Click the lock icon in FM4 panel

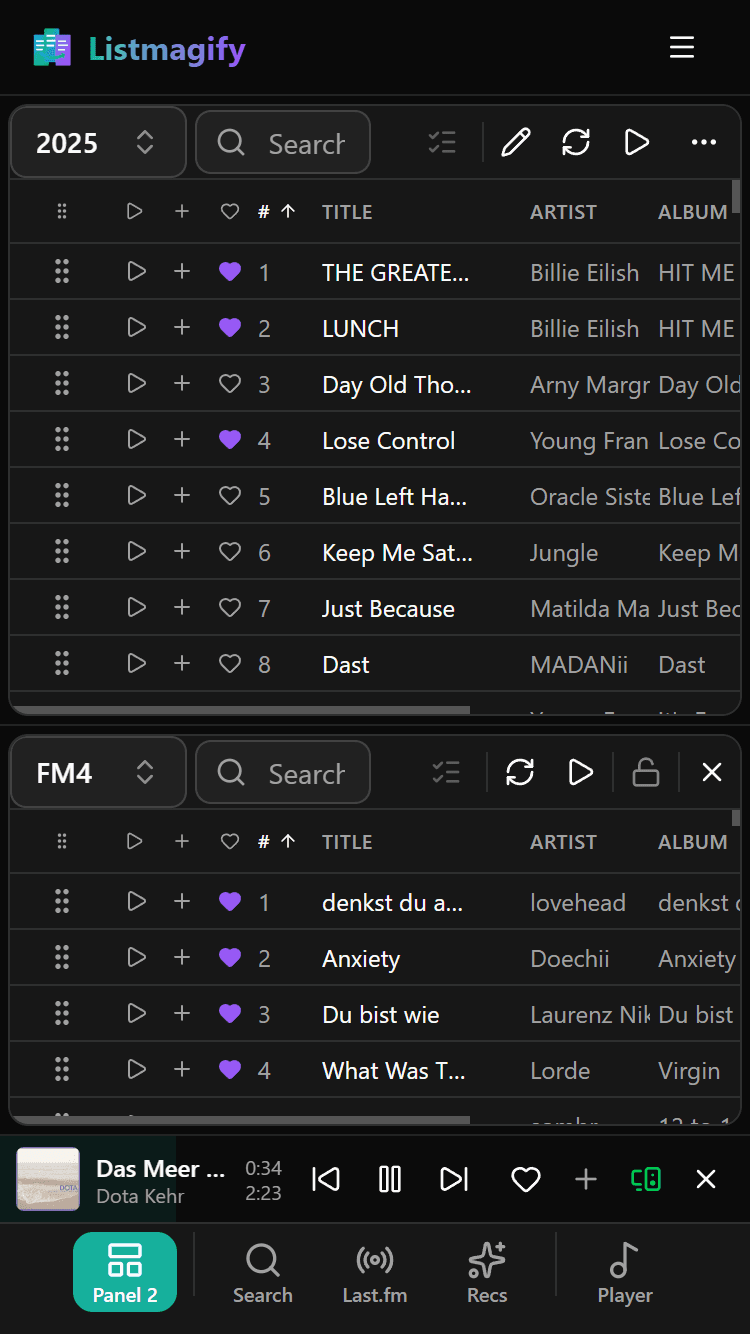tap(646, 772)
